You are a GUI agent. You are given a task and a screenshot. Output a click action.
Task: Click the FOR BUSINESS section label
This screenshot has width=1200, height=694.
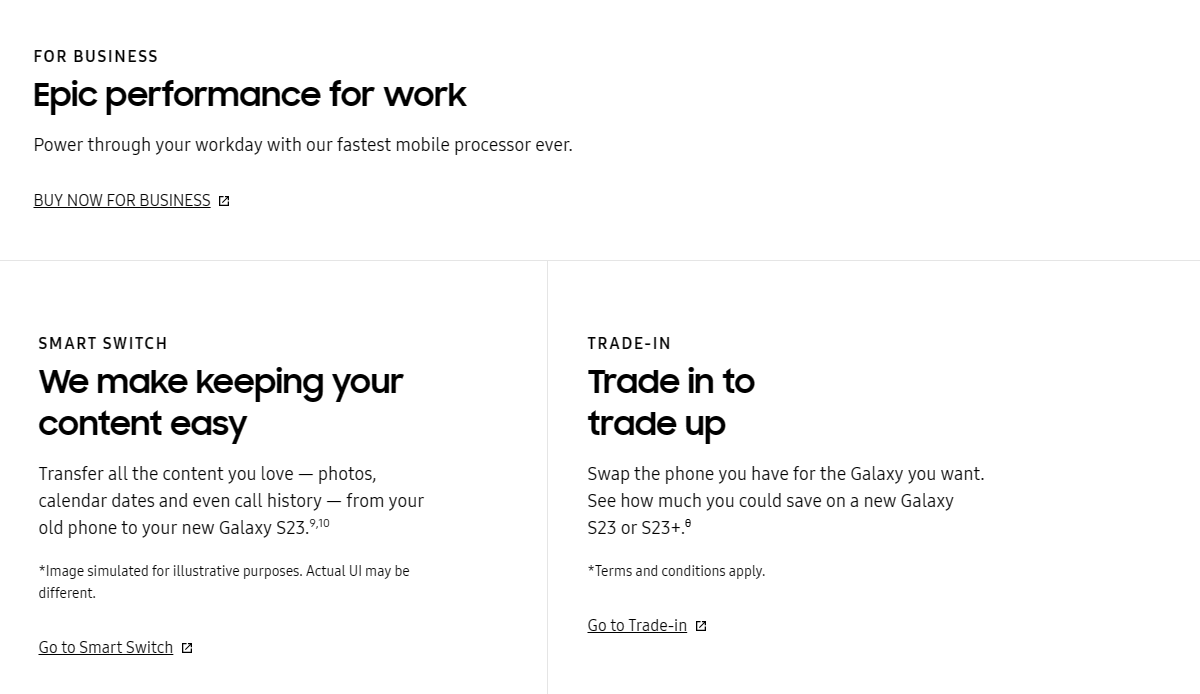[96, 56]
